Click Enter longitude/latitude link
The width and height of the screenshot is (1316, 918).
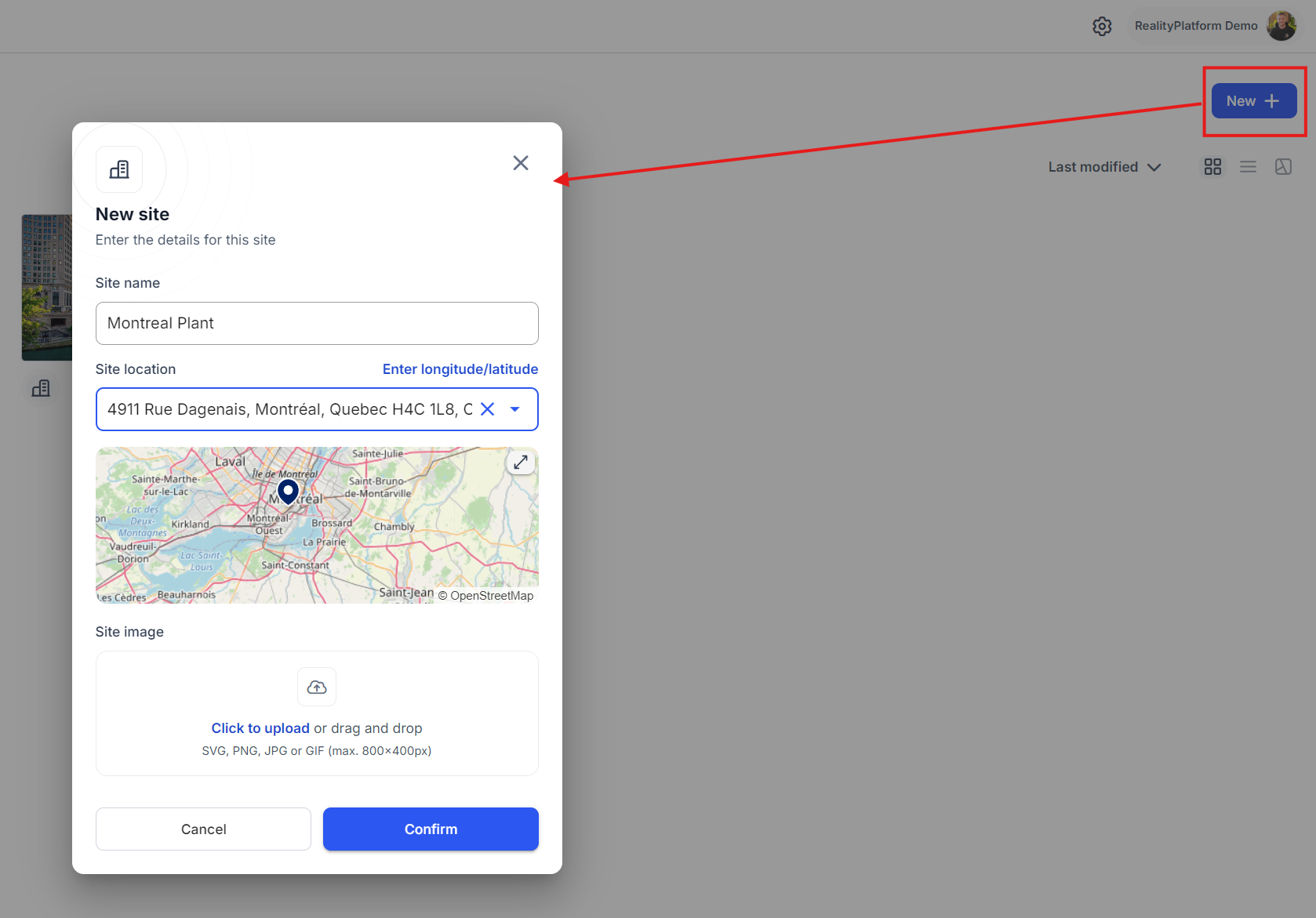(460, 369)
